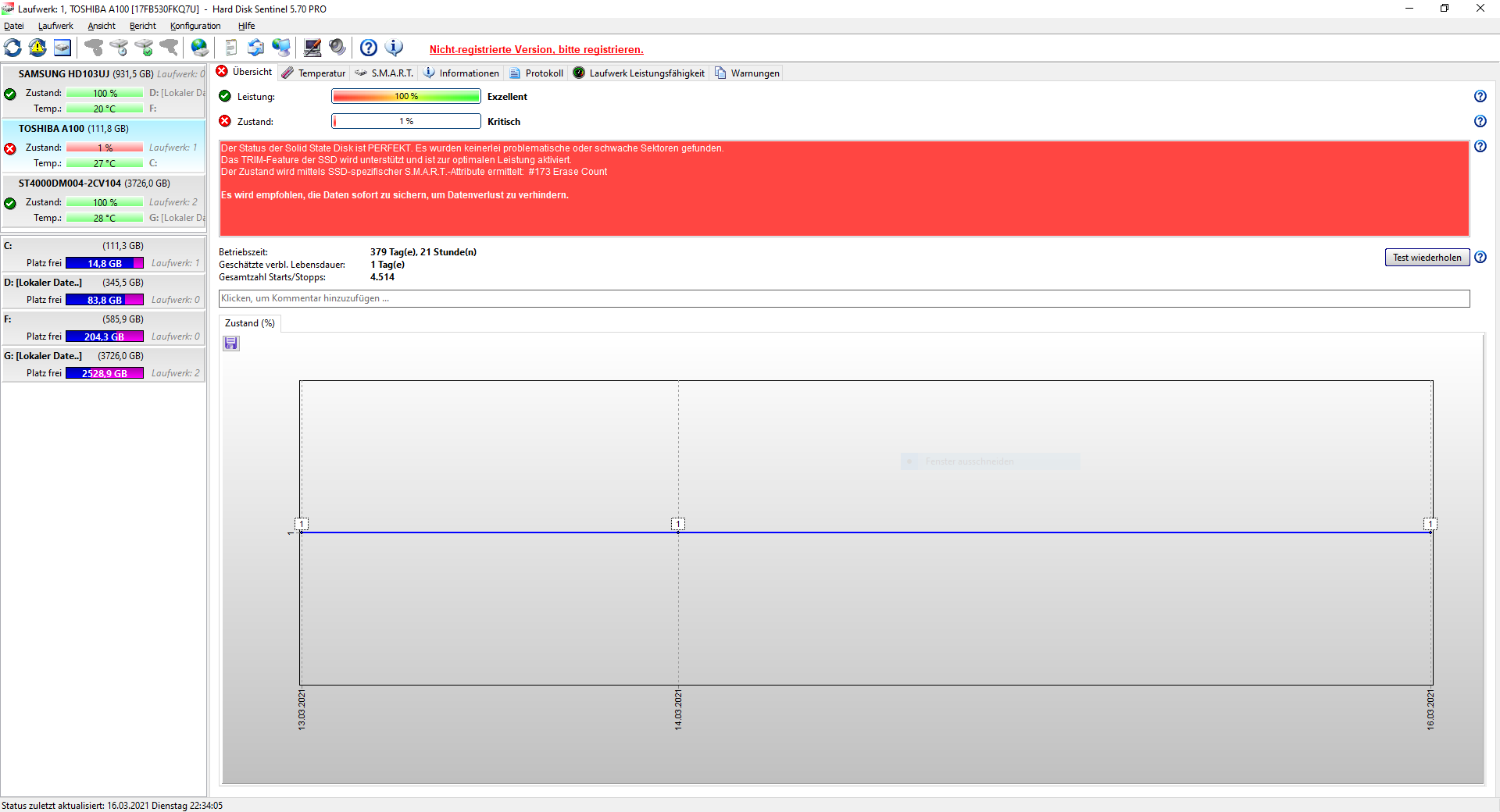Click the blue question mark toolbar icon

369,48
